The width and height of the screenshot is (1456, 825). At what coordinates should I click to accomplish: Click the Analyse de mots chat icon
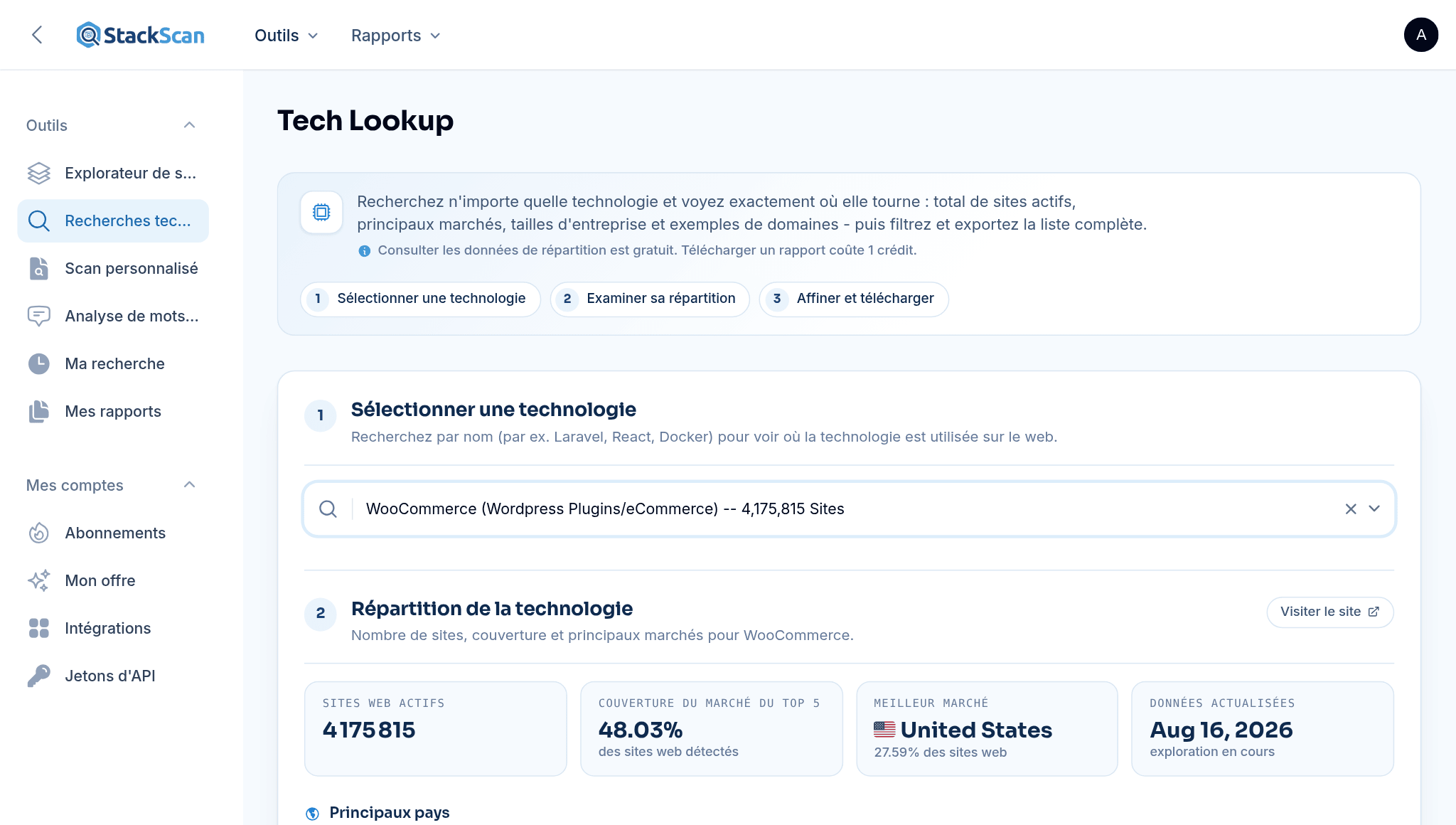point(39,316)
